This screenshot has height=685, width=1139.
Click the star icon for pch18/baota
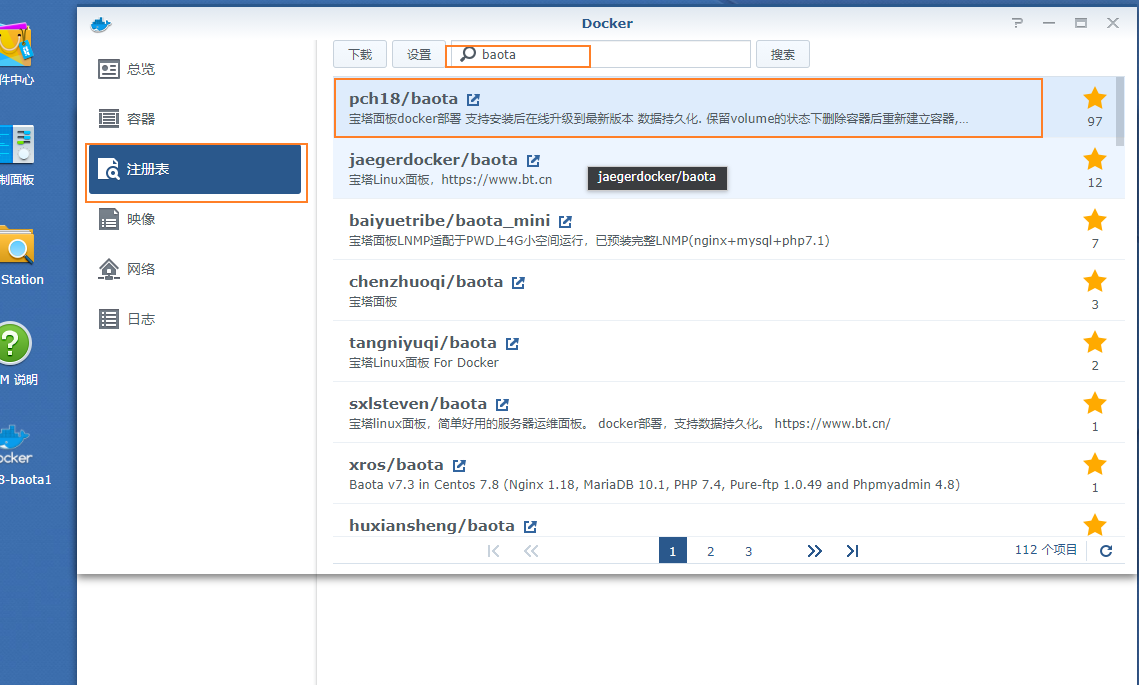(x=1095, y=98)
